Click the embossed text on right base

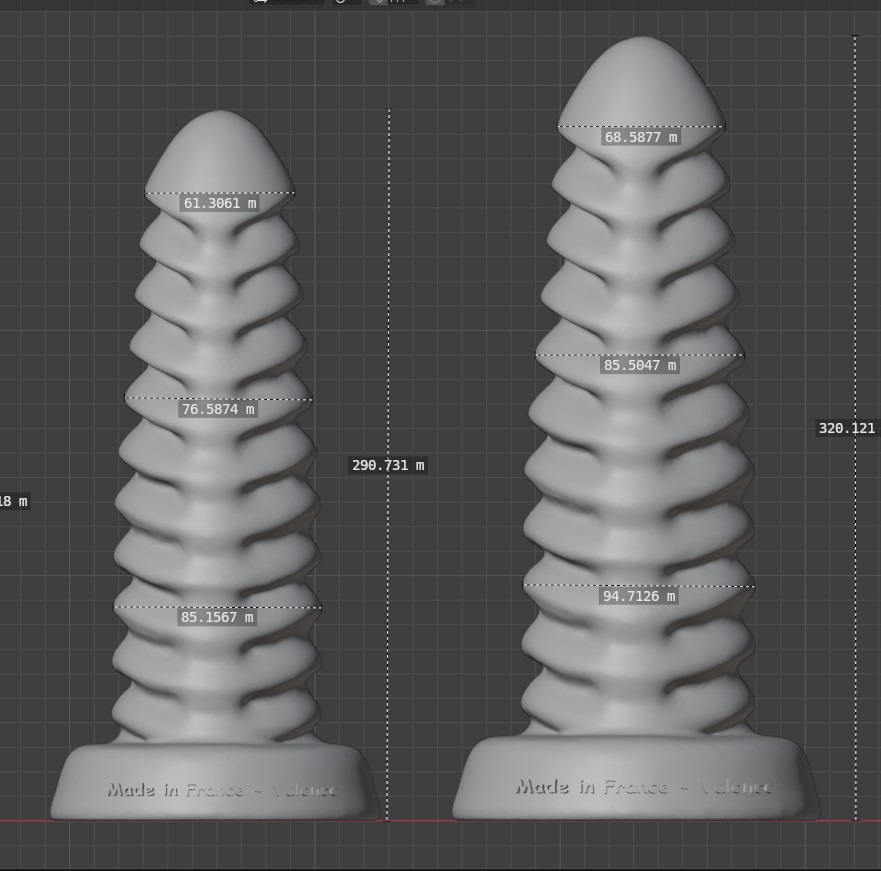tap(643, 786)
